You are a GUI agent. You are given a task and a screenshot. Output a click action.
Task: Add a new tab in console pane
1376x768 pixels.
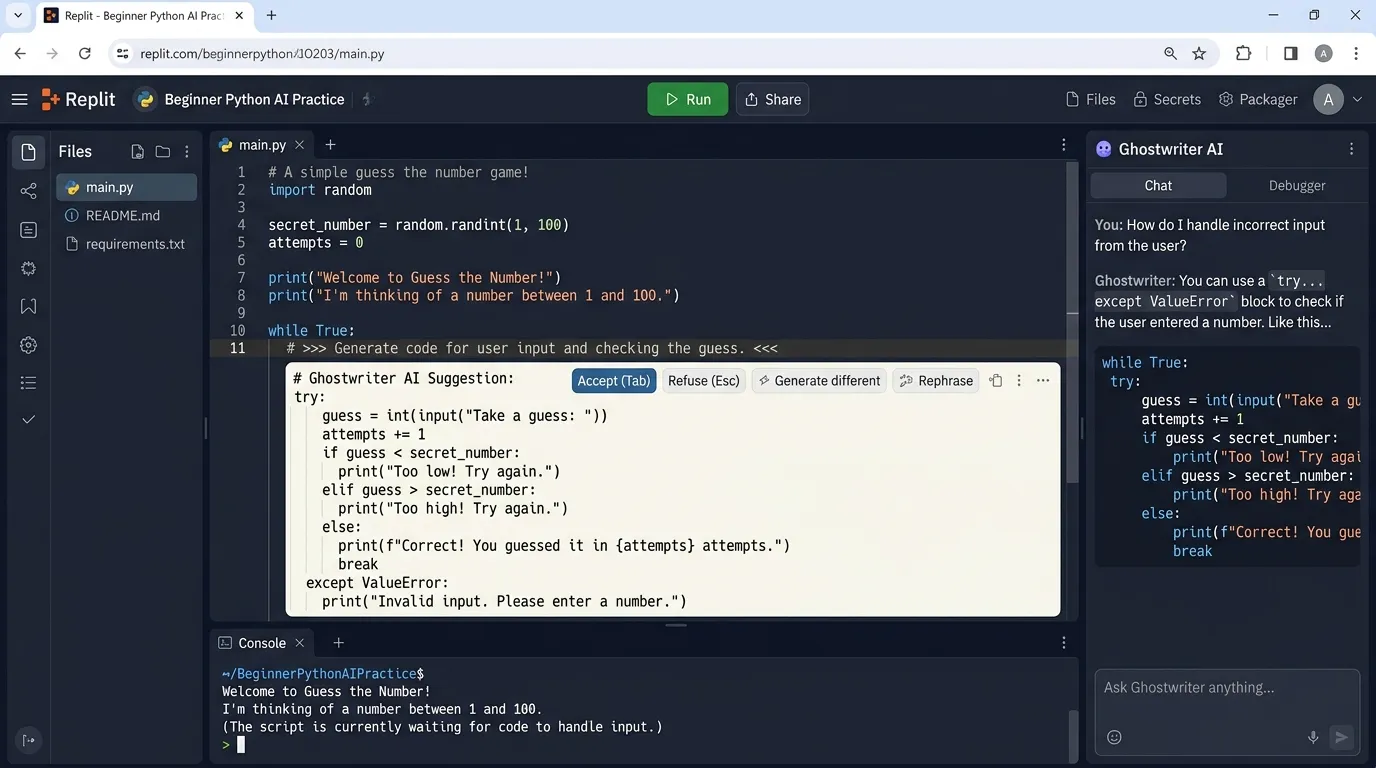tap(338, 643)
